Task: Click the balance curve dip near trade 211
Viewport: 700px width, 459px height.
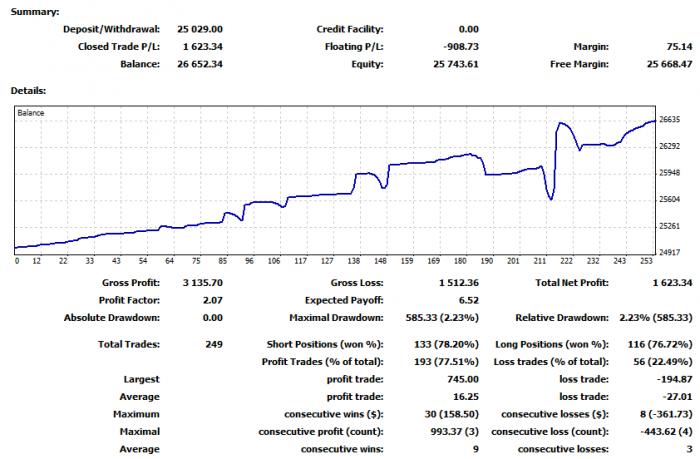Action: point(551,198)
